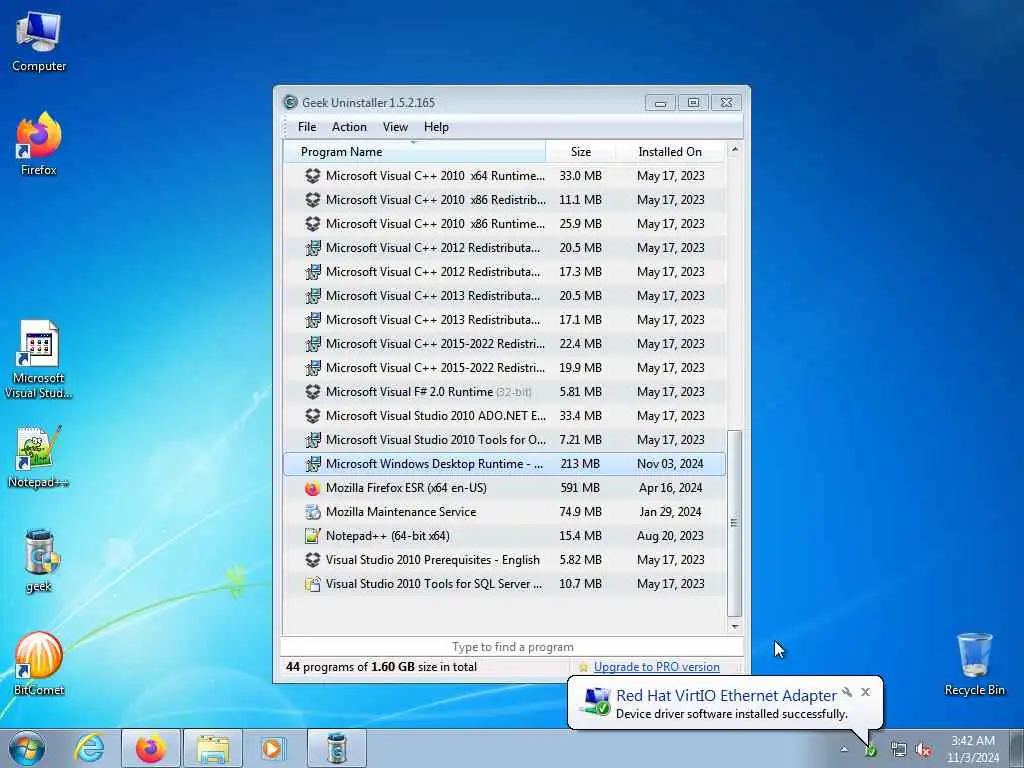
Task: Sort by Installed On column header
Action: tap(670, 152)
